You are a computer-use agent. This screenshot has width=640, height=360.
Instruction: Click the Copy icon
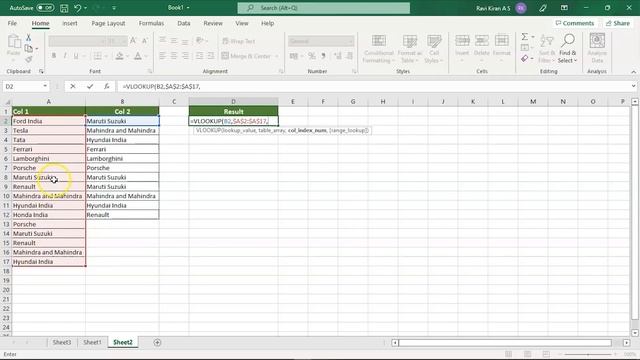[29, 49]
